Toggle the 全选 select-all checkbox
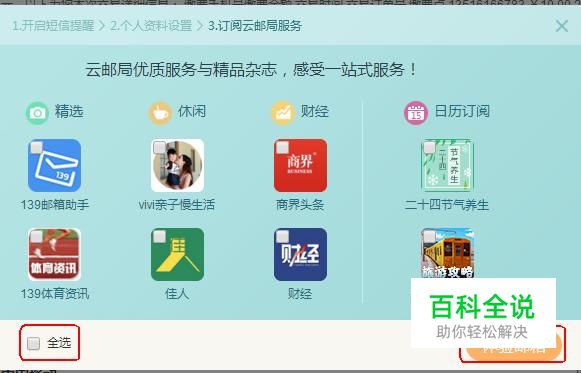The height and width of the screenshot is (373, 581). click(33, 343)
